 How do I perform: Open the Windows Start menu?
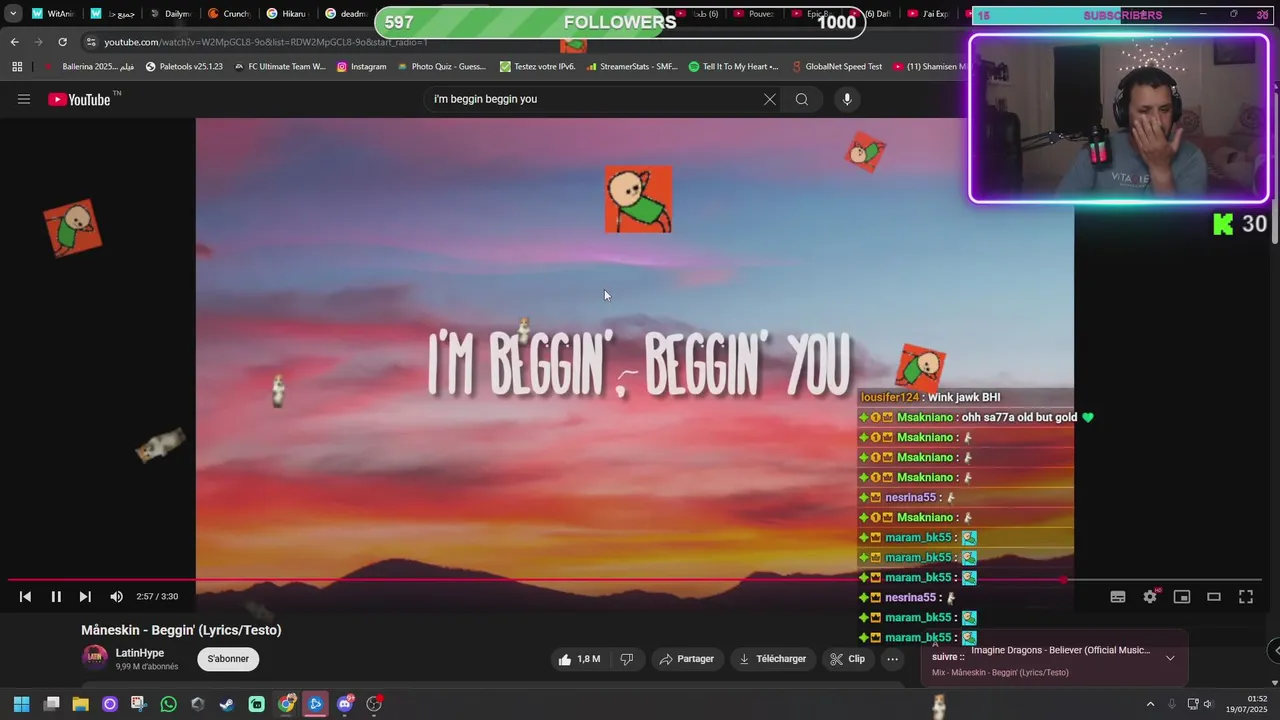point(21,704)
